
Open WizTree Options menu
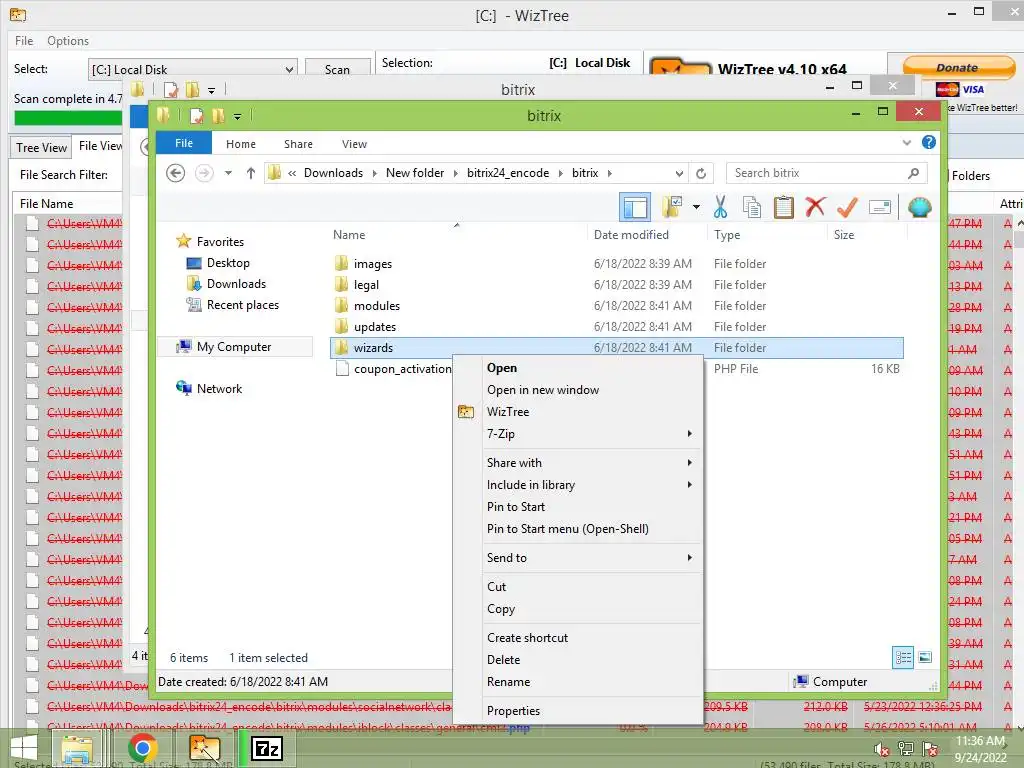(x=68, y=40)
